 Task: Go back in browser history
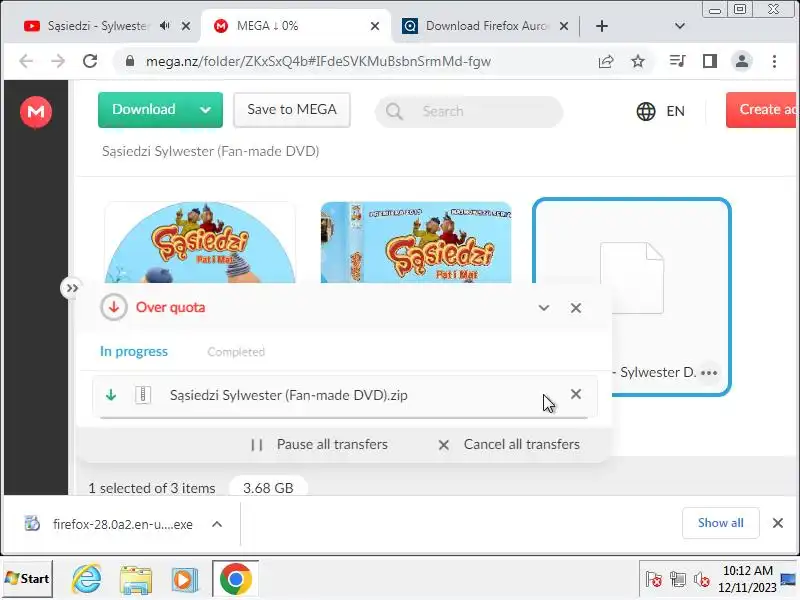tap(26, 61)
